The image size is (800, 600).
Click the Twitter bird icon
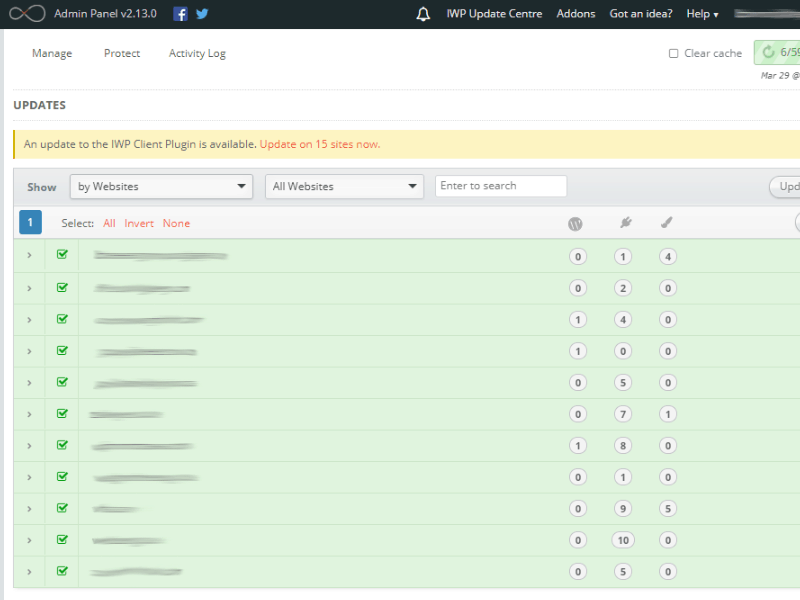[x=202, y=14]
